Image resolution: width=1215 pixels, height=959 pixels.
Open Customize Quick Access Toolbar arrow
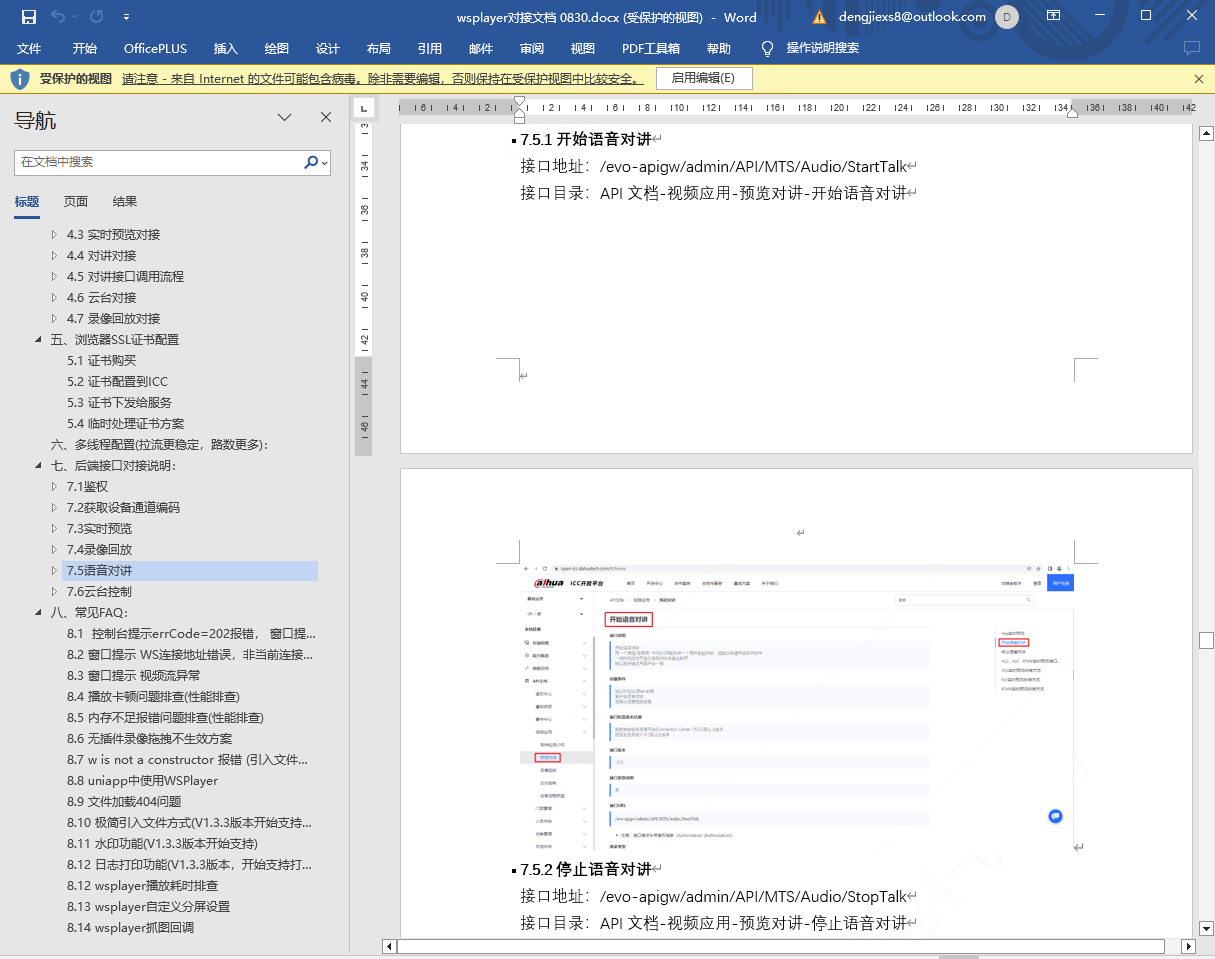click(x=126, y=17)
